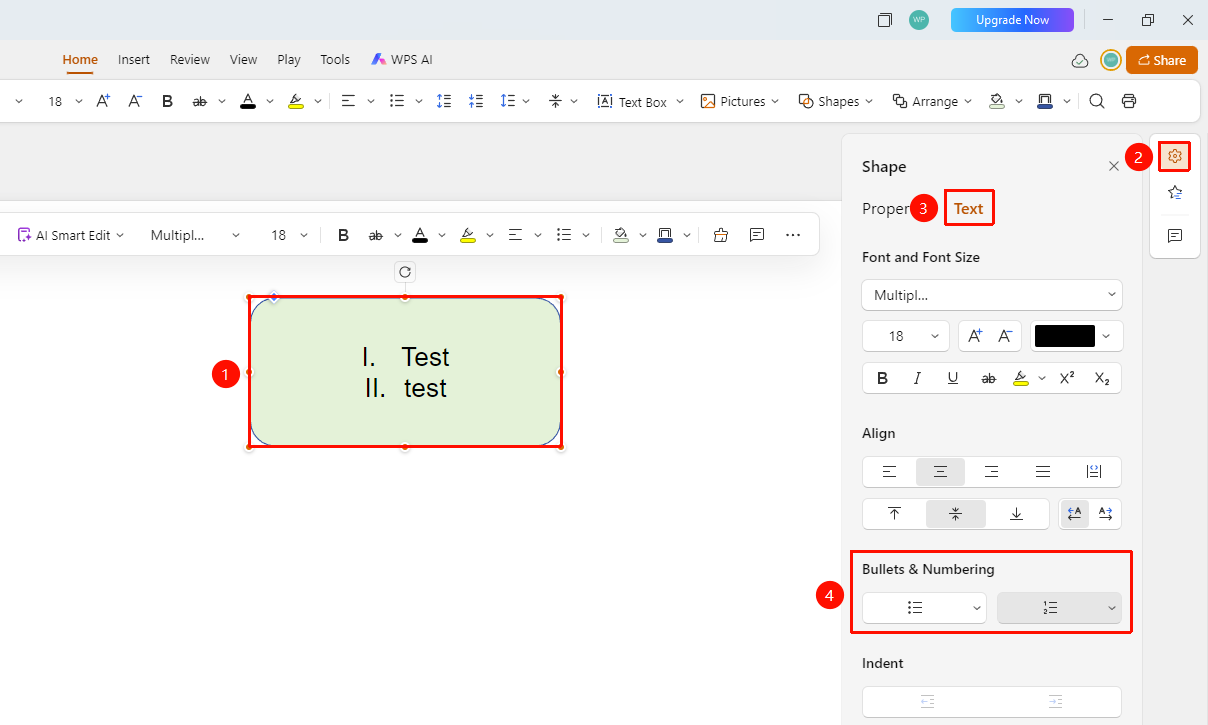Click the decrease indent button under Indent
Viewport: 1208px width, 725px height.
[x=927, y=702]
